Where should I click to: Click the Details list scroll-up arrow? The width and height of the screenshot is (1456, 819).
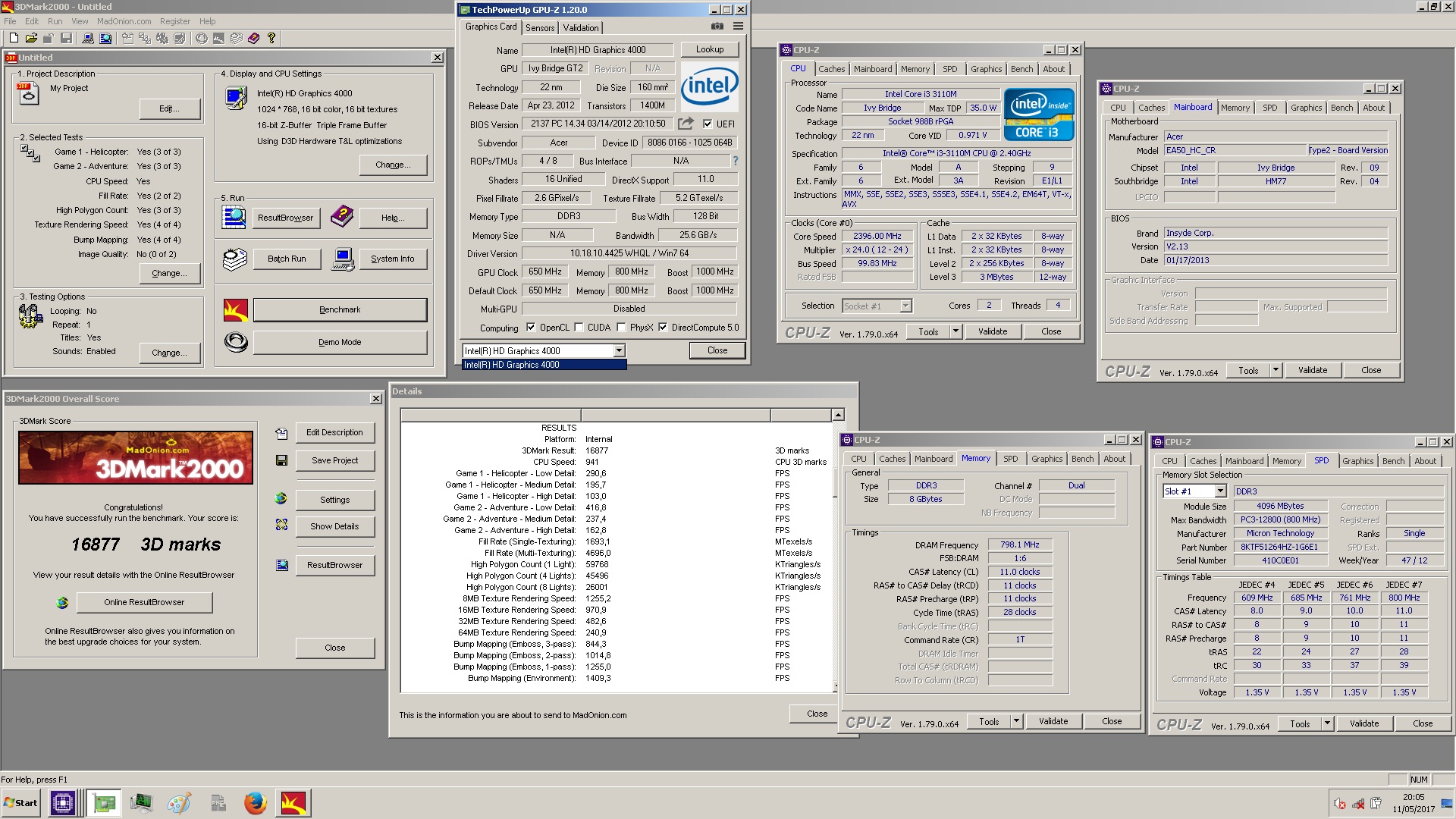point(838,415)
